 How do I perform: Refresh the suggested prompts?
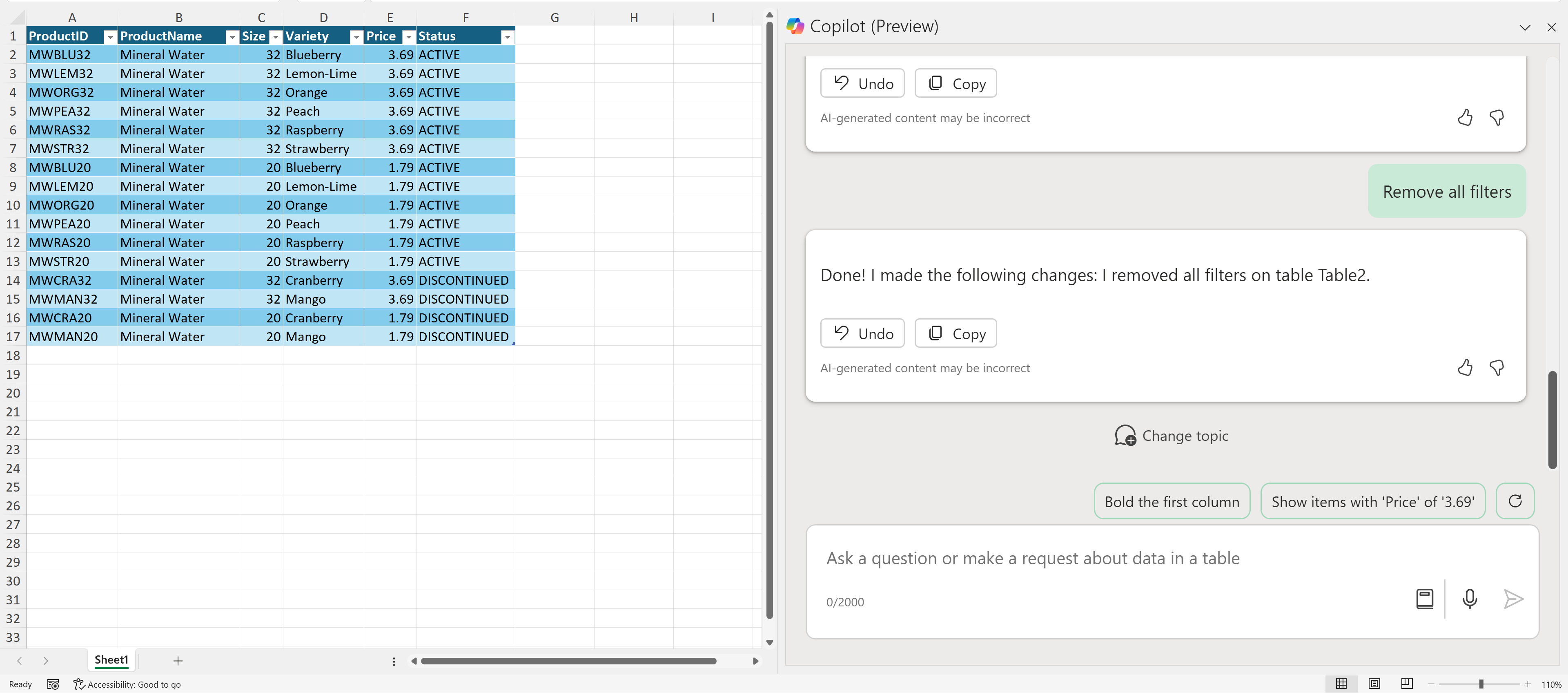point(1515,501)
